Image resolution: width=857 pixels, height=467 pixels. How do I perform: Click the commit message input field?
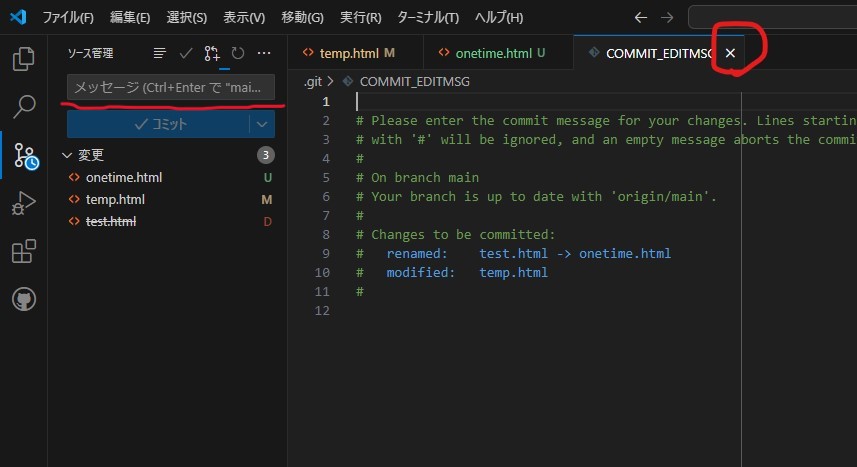pos(170,88)
